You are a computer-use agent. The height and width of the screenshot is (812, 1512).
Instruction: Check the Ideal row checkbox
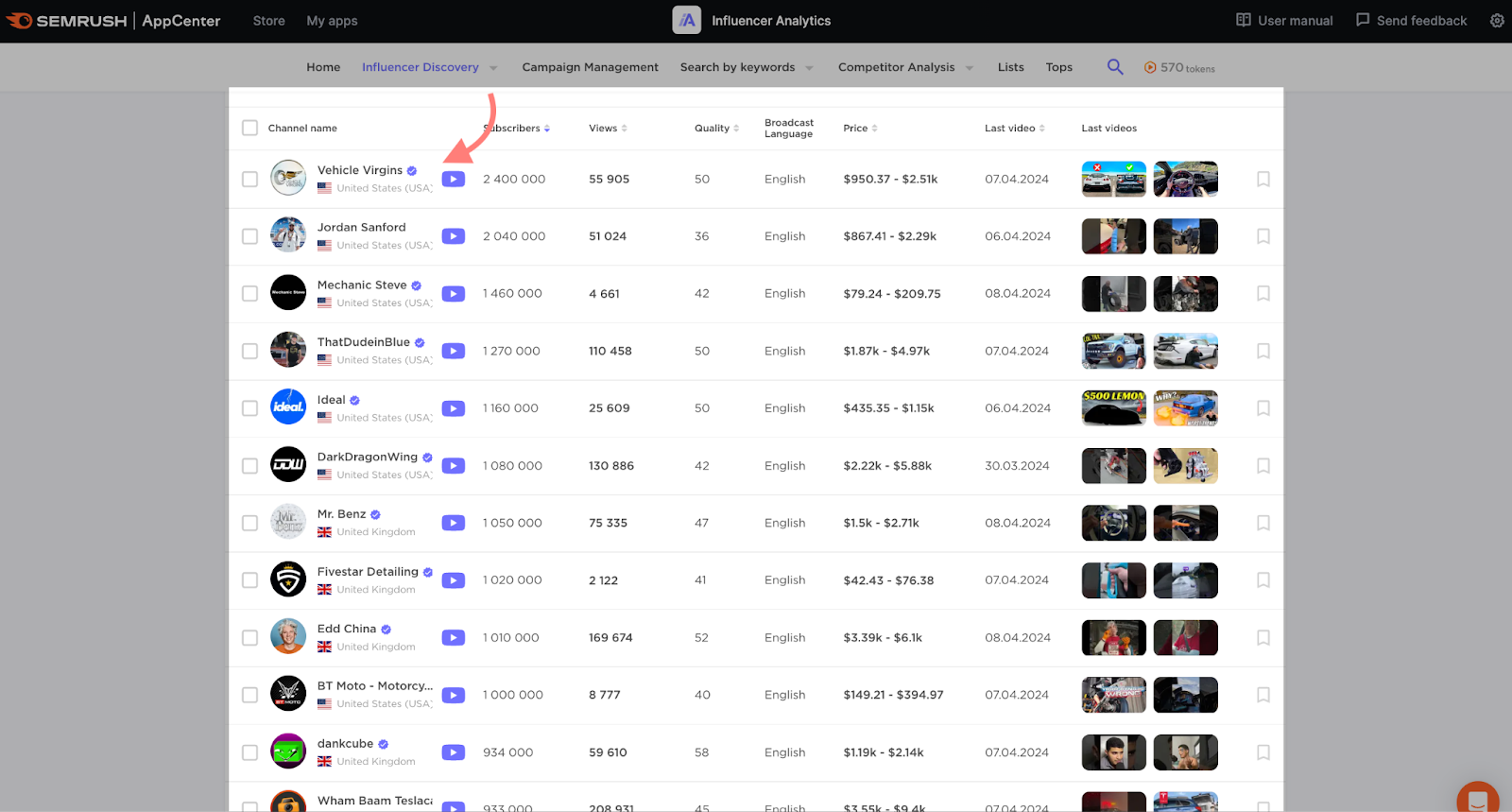point(249,408)
